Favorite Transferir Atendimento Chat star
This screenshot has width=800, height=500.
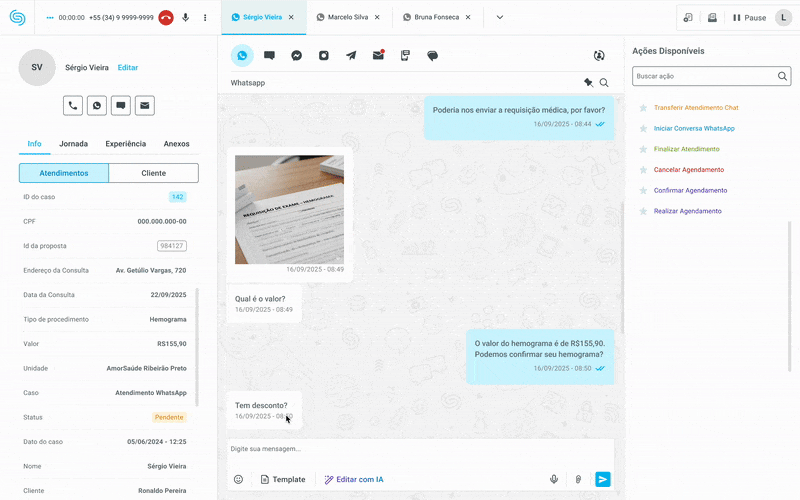click(x=643, y=108)
